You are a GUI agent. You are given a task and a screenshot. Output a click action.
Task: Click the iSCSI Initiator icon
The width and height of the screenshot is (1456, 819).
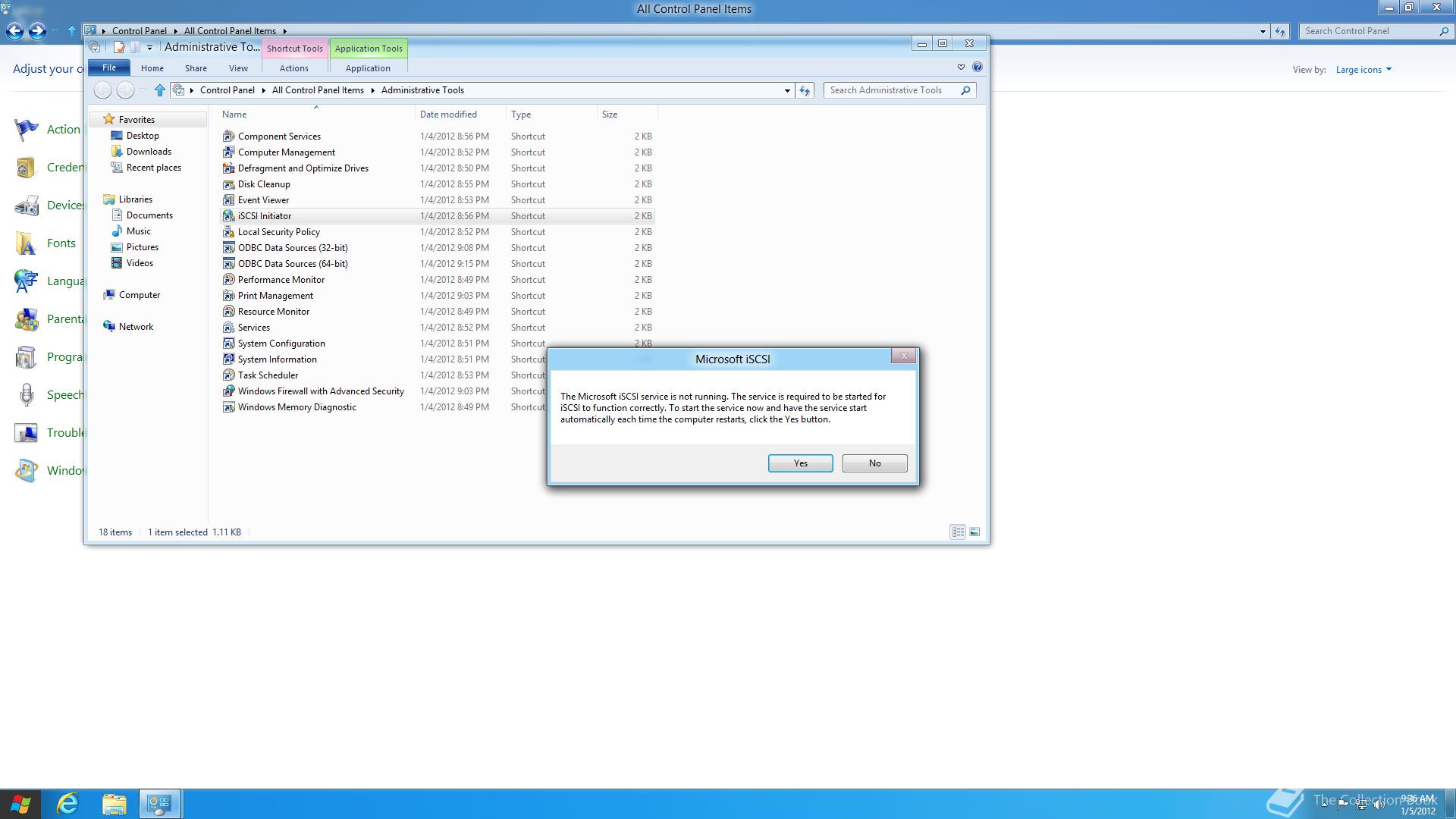(228, 216)
